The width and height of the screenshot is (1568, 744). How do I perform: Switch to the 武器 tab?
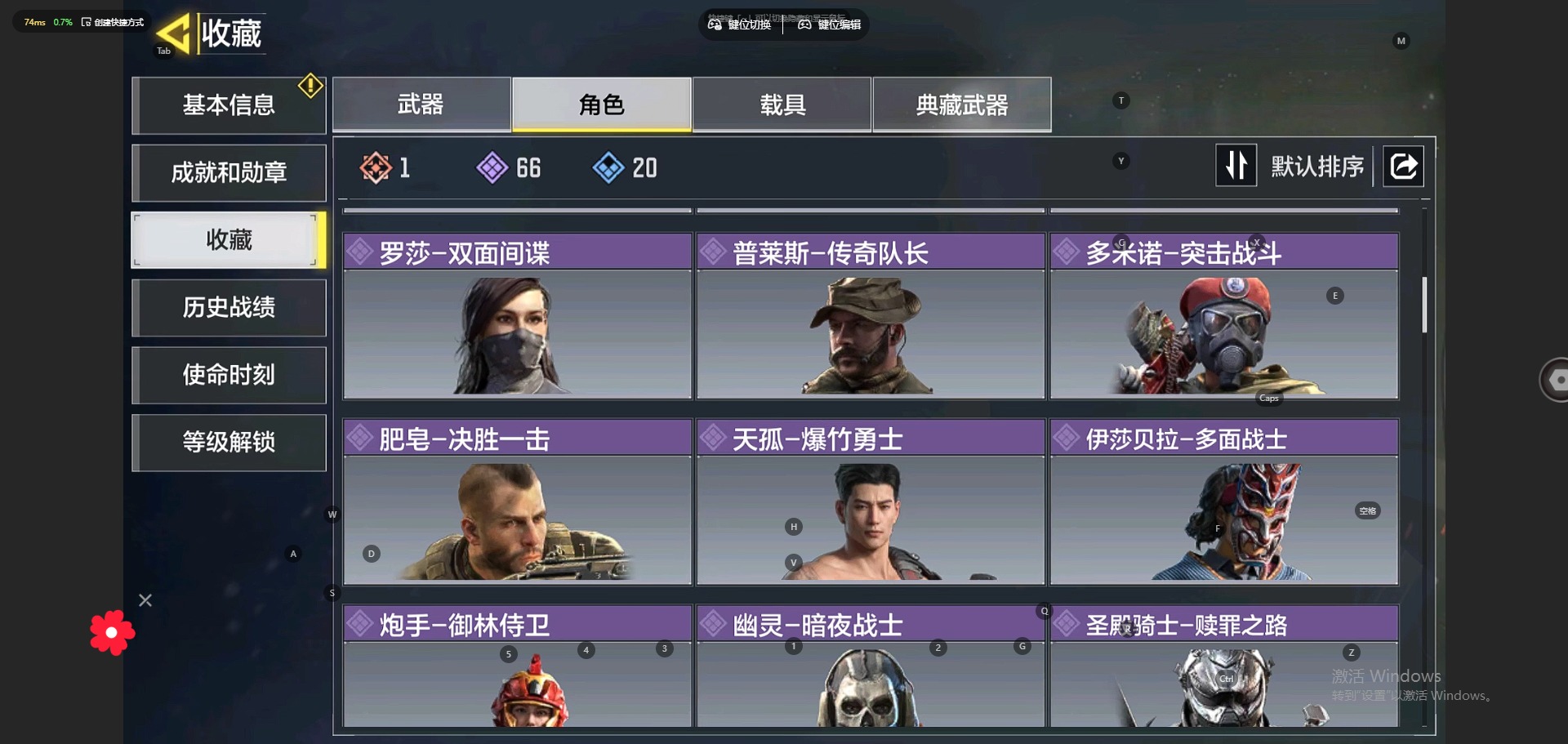(421, 105)
